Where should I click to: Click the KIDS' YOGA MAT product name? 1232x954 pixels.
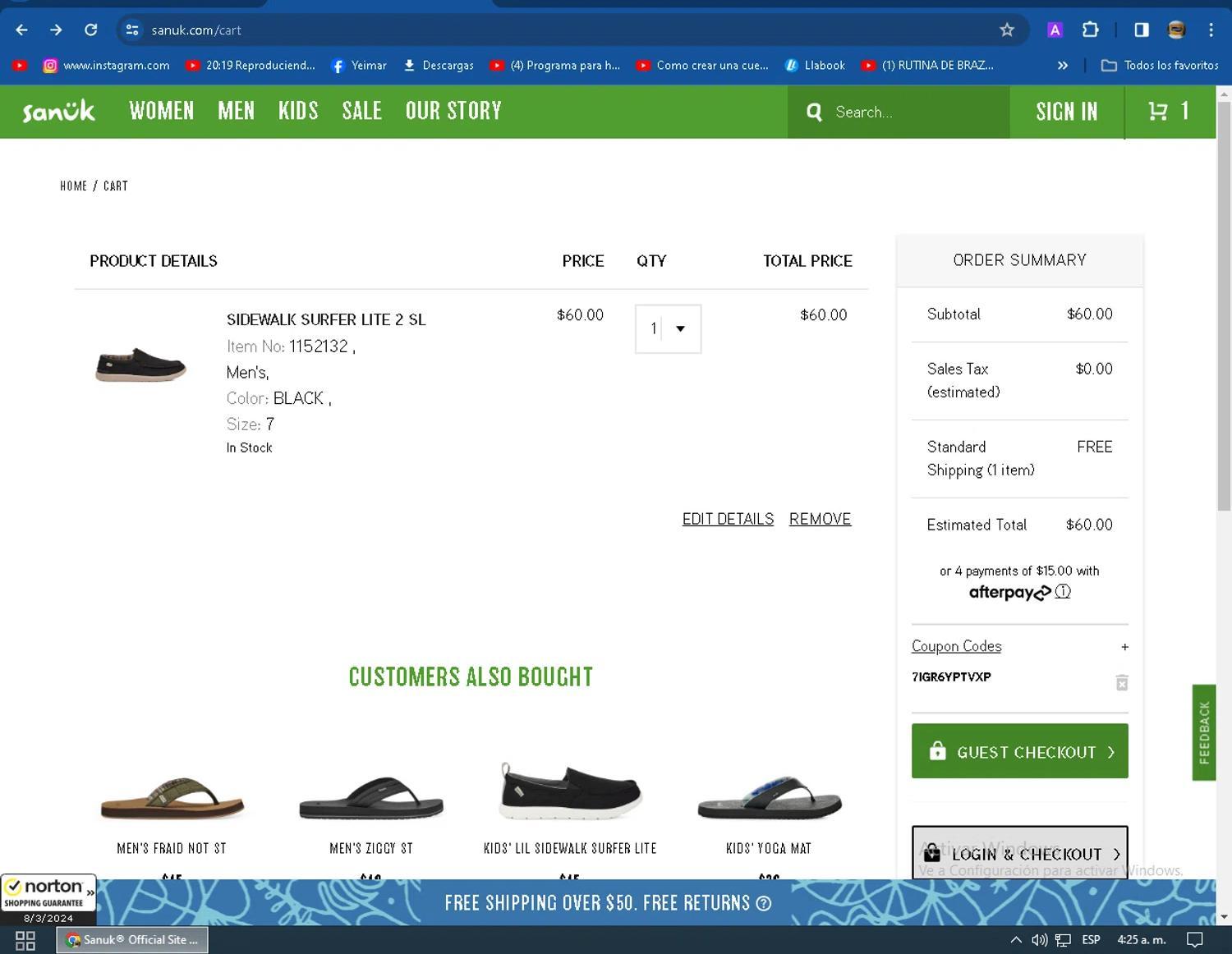coord(769,848)
